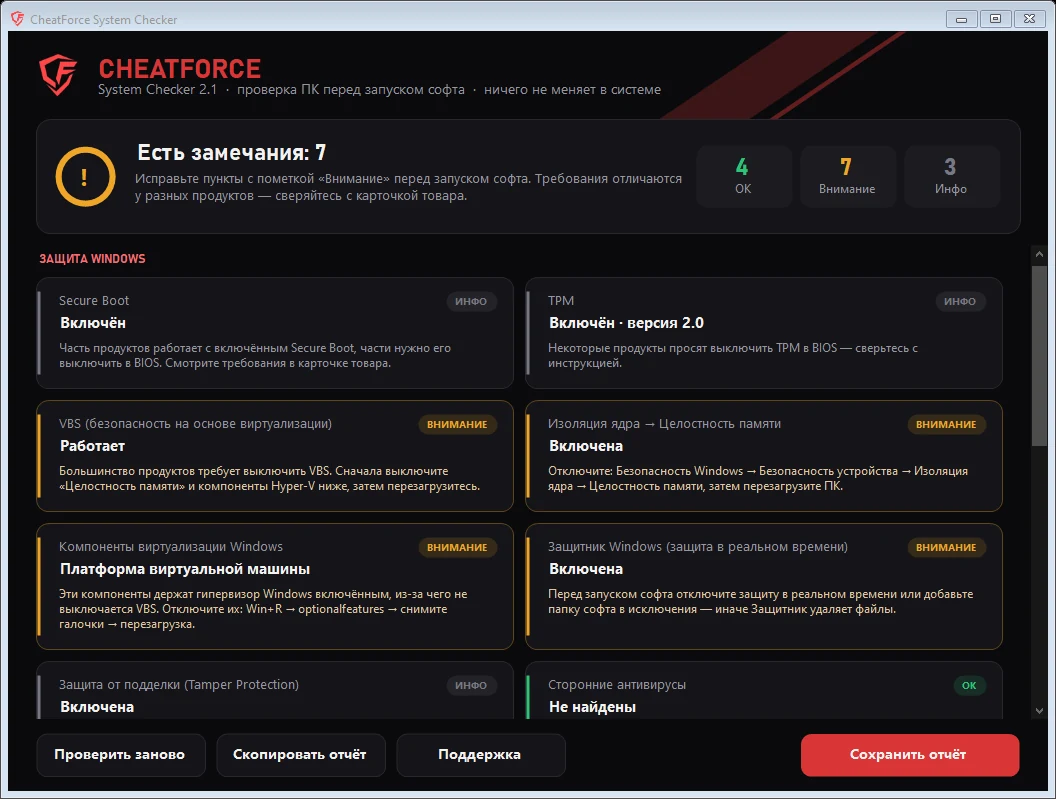1056x799 pixels.
Task: Click the Внимание counter tile showing 7
Action: pyautogui.click(x=847, y=177)
